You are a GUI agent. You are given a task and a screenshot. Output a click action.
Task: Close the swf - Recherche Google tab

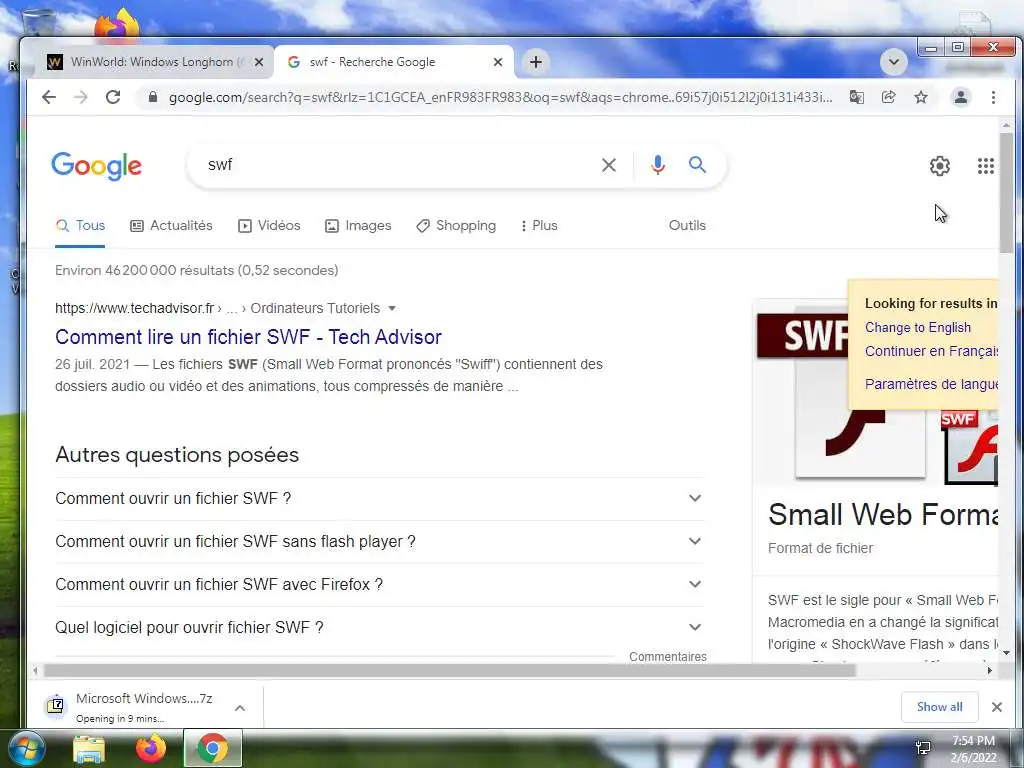(498, 62)
